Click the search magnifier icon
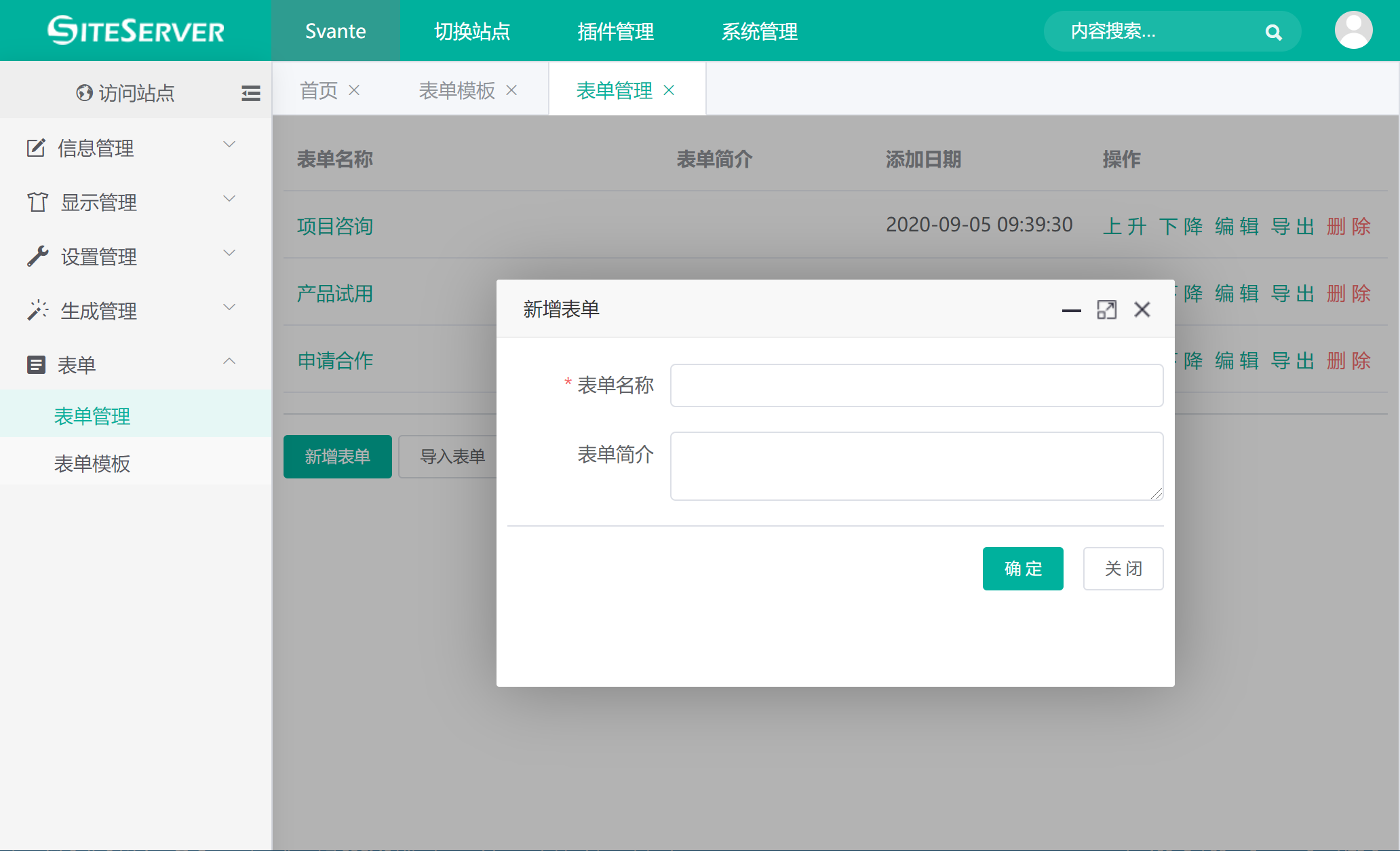Screen dimensions: 1400x851 [1273, 32]
